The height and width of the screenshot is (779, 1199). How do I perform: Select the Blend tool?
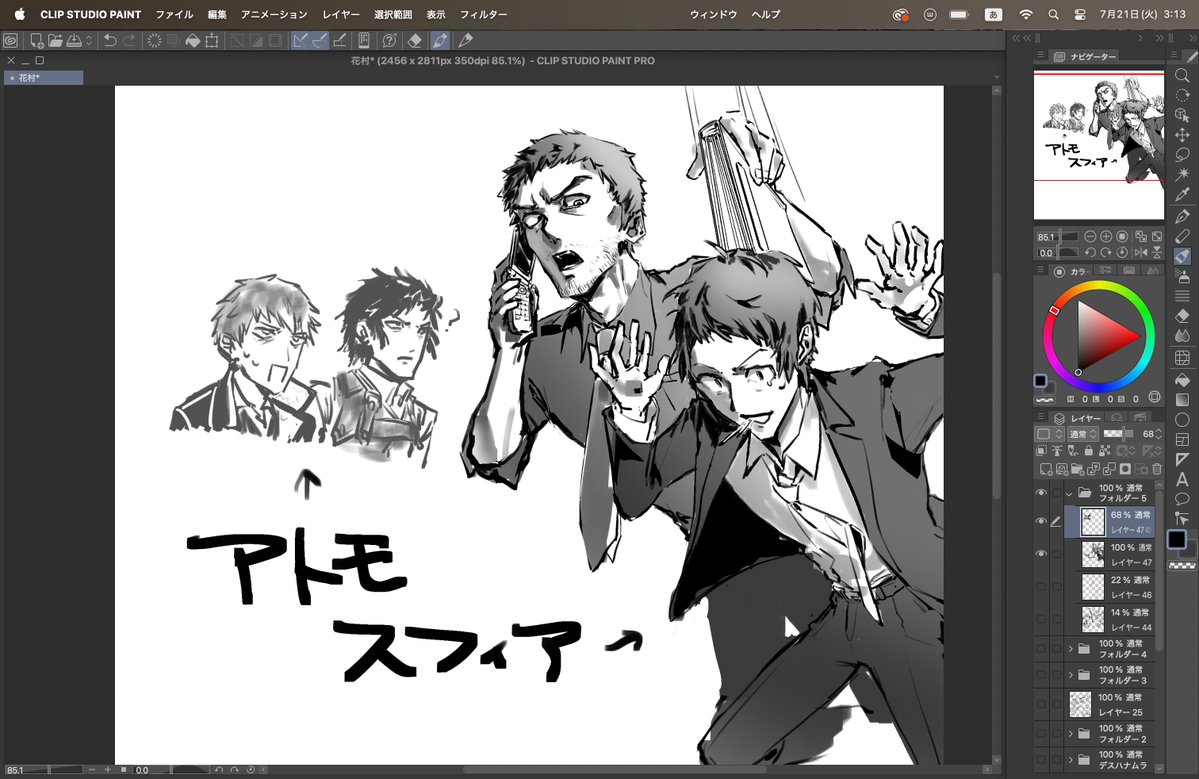coord(1182,335)
